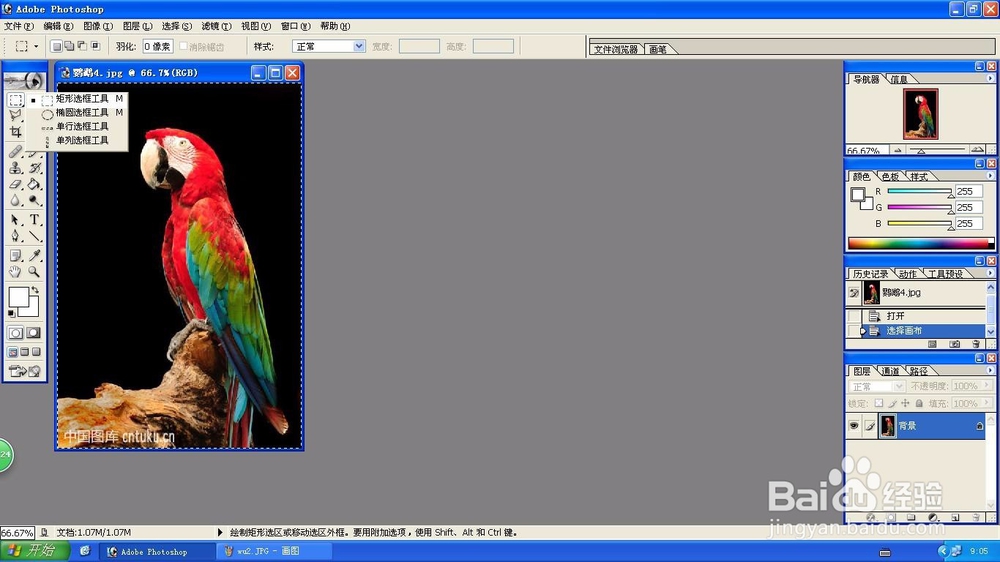Open the status bar info arrow menu
The image size is (1000, 562).
tap(220, 532)
